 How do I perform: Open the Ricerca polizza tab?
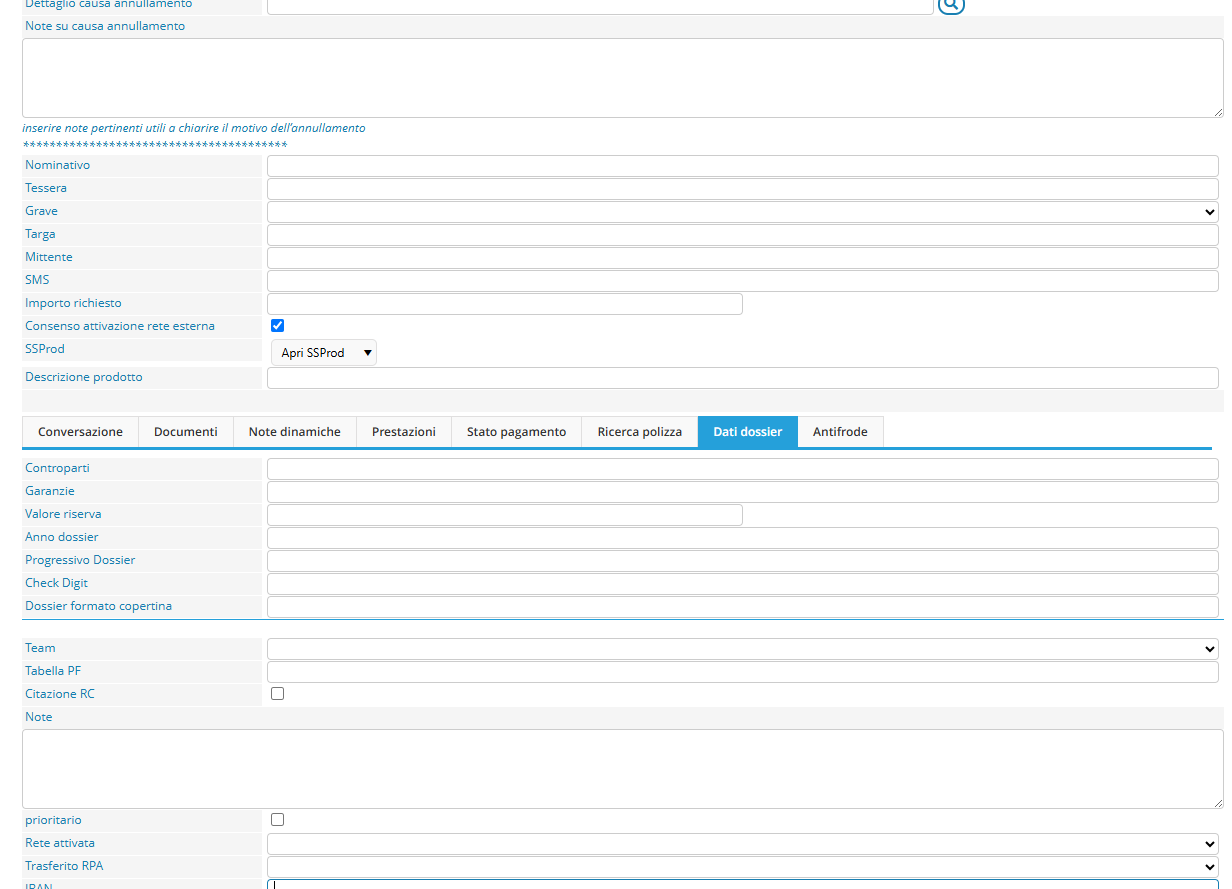pos(639,432)
